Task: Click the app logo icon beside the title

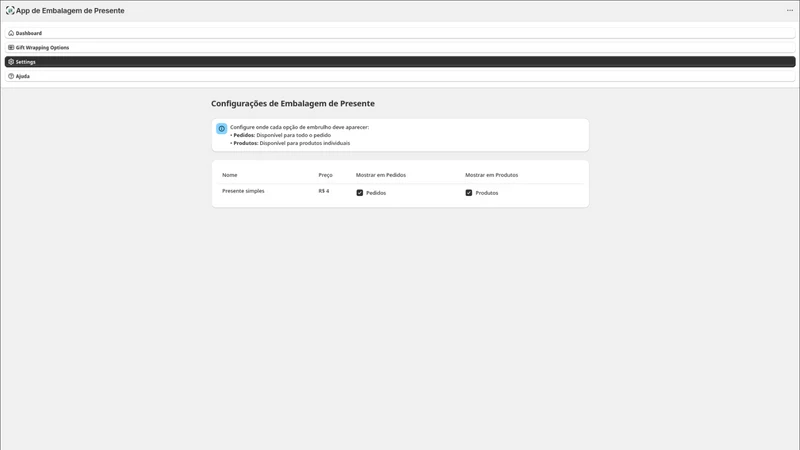Action: tap(10, 11)
